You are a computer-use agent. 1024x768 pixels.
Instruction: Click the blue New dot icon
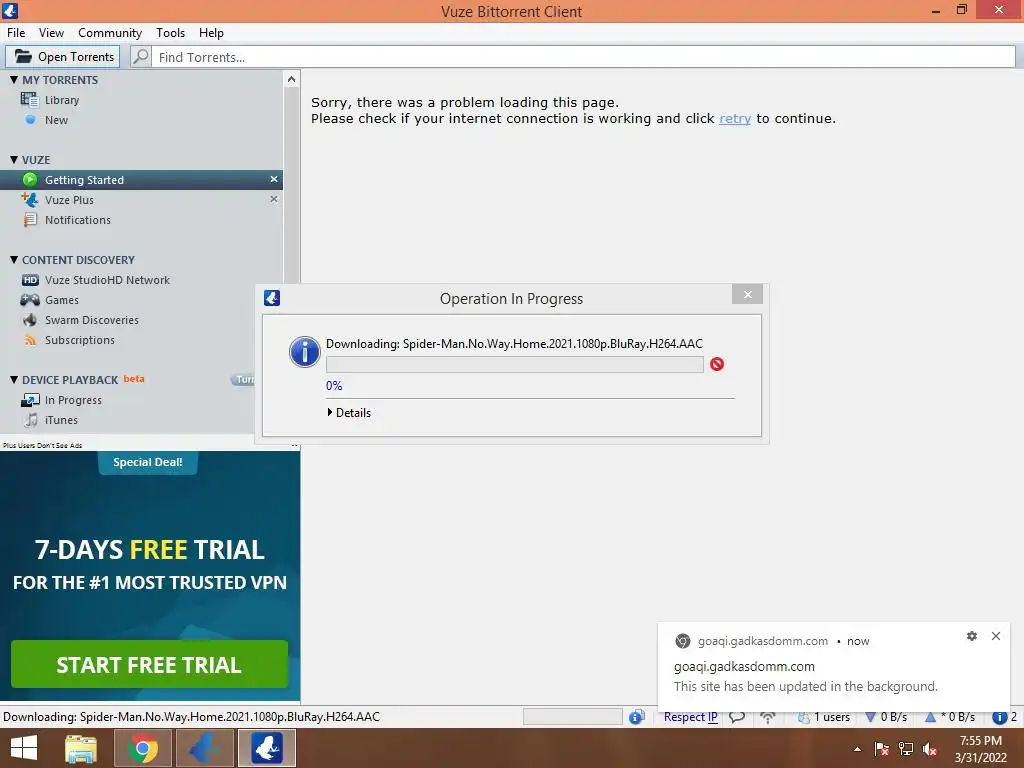point(30,120)
